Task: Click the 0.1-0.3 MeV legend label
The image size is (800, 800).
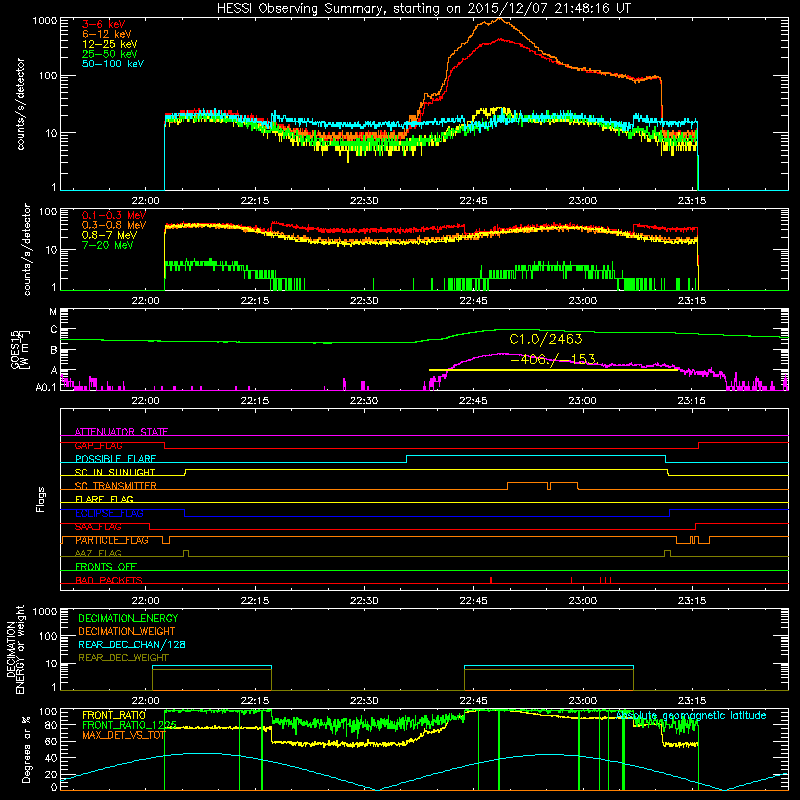Action: pos(114,215)
